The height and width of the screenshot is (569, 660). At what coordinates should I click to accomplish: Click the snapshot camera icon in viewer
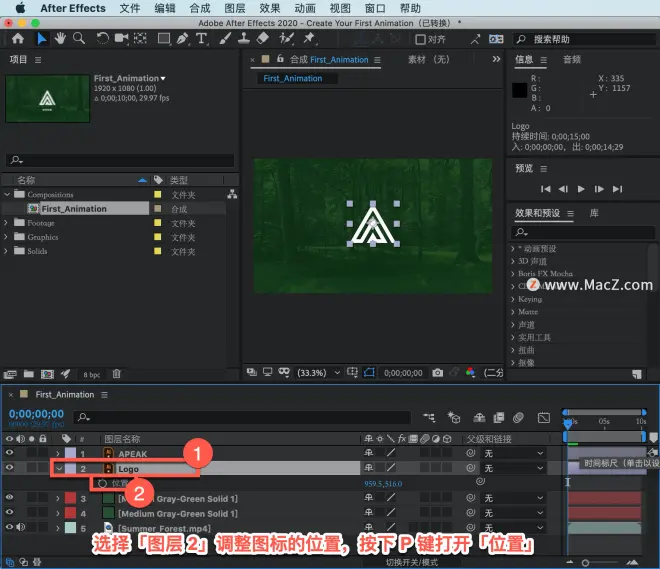[438, 373]
